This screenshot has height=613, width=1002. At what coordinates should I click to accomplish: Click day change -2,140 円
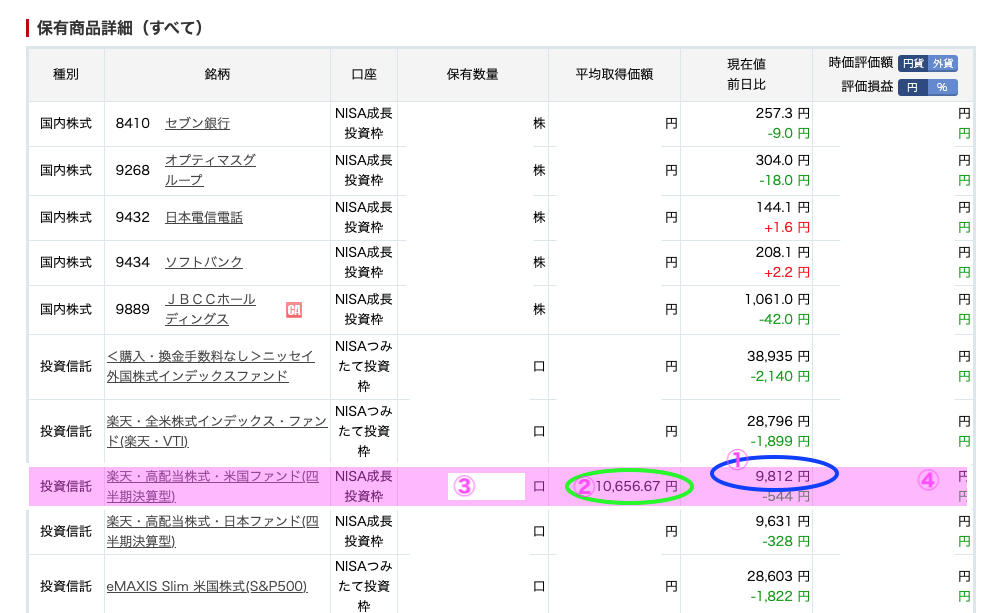[780, 376]
